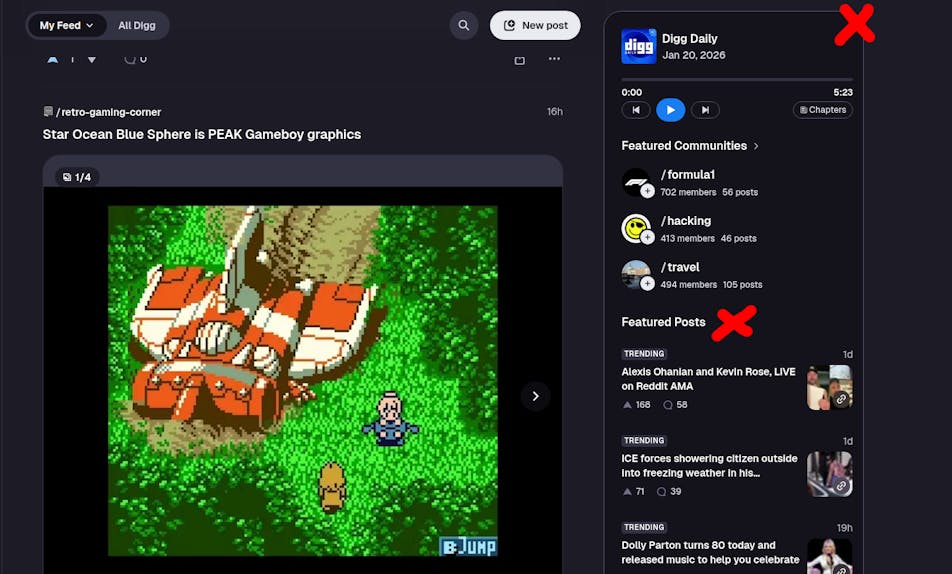Viewport: 952px width, 574px height.
Task: Upvote the post at the top
Action: point(53,59)
